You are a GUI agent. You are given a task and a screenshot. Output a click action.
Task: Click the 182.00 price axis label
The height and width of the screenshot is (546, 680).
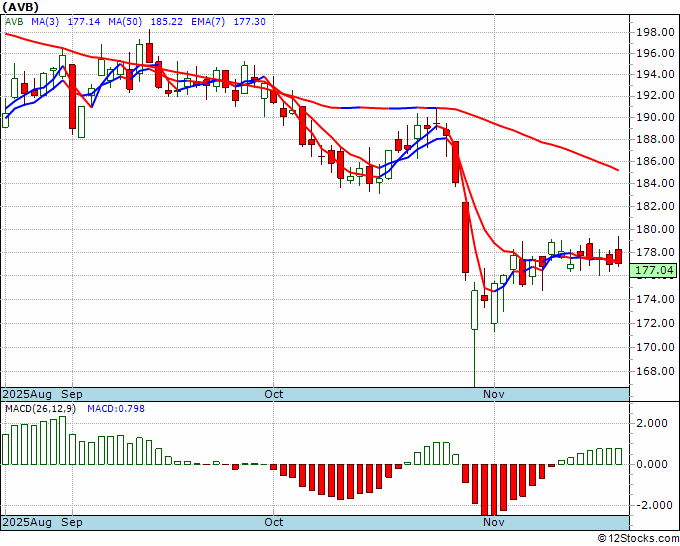tap(655, 206)
